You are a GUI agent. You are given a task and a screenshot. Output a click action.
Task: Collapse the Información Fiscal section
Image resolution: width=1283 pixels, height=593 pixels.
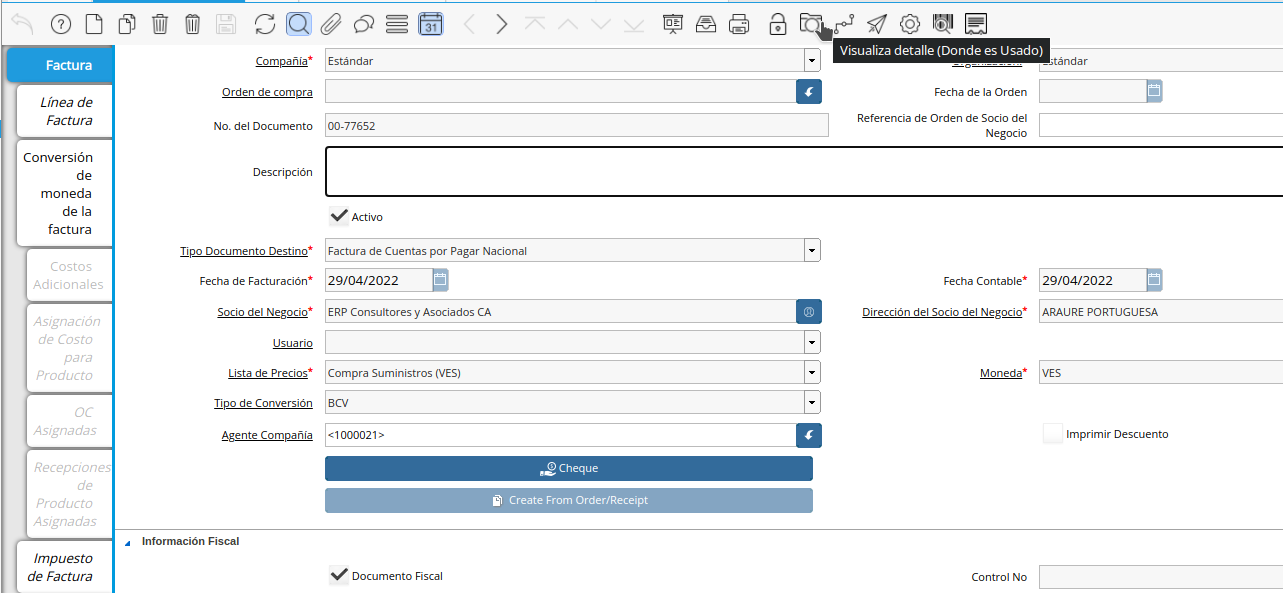click(127, 542)
